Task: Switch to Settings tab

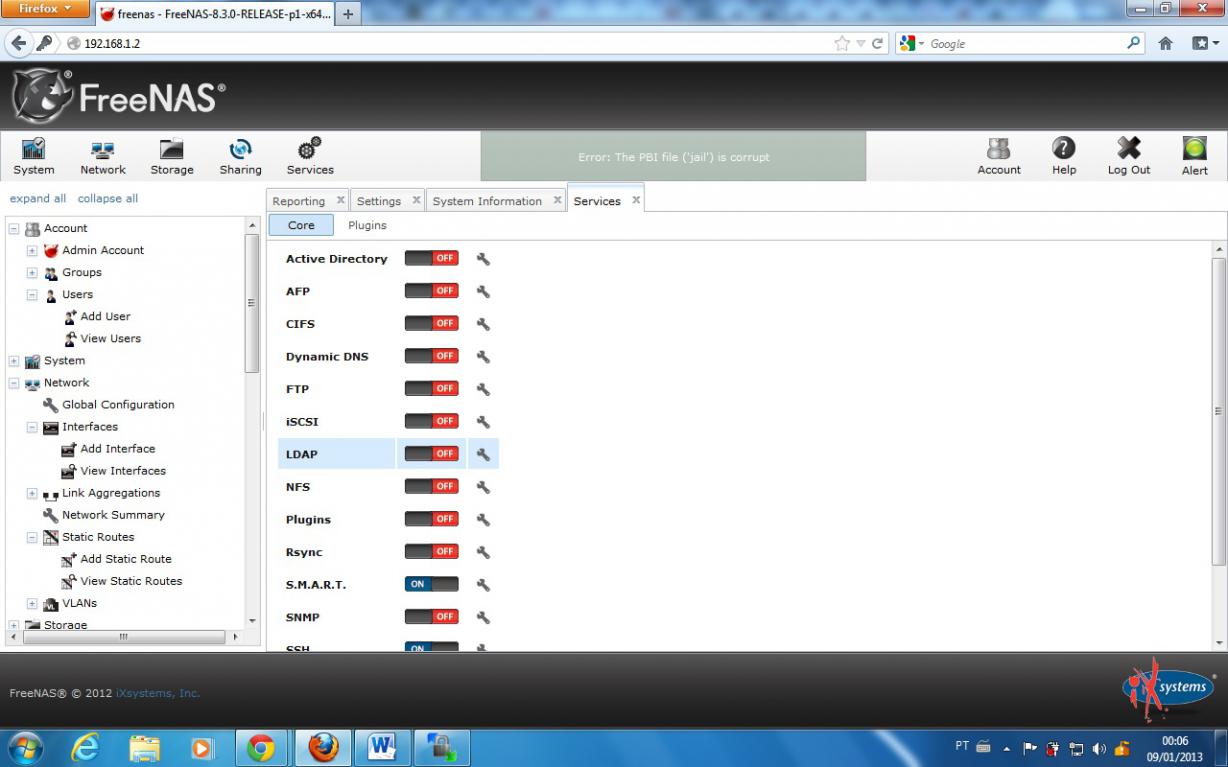Action: click(x=379, y=201)
